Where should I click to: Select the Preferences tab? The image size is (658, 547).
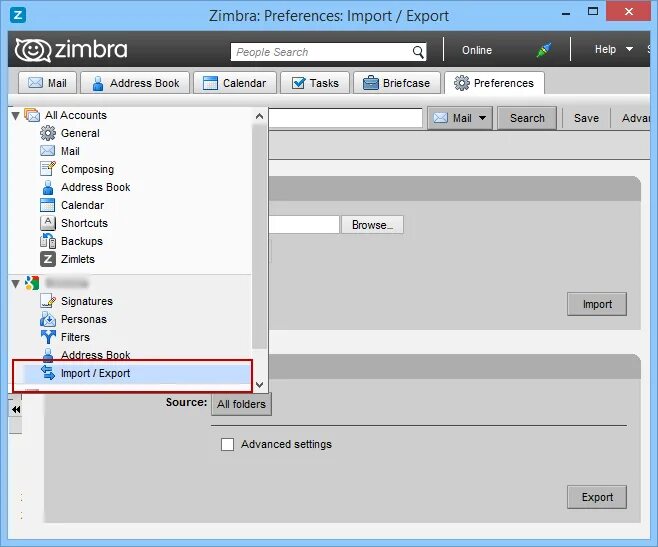click(x=494, y=83)
